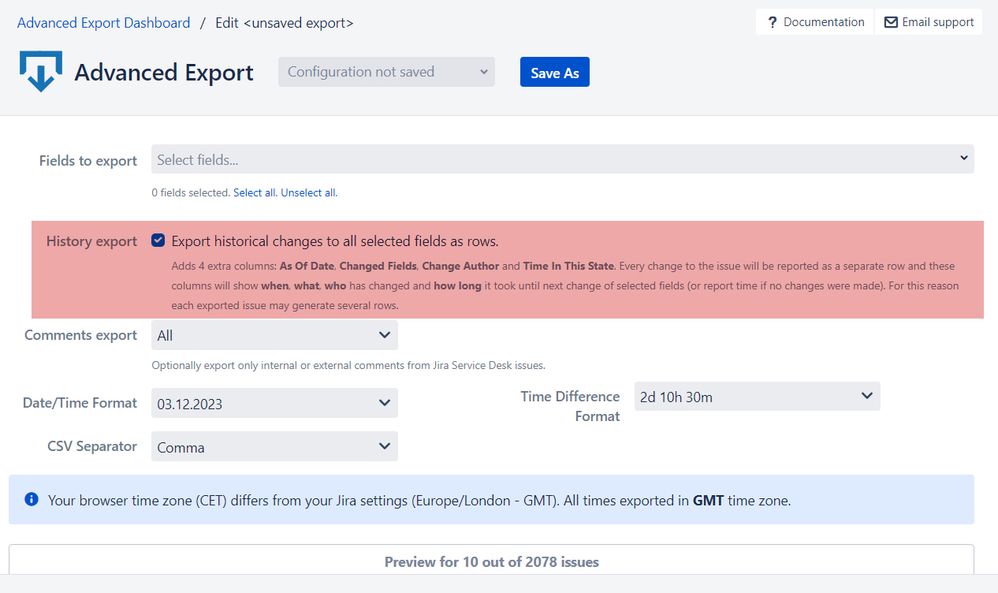This screenshot has width=998, height=593.
Task: Click the browser time zone notice text
Action: pos(419,500)
